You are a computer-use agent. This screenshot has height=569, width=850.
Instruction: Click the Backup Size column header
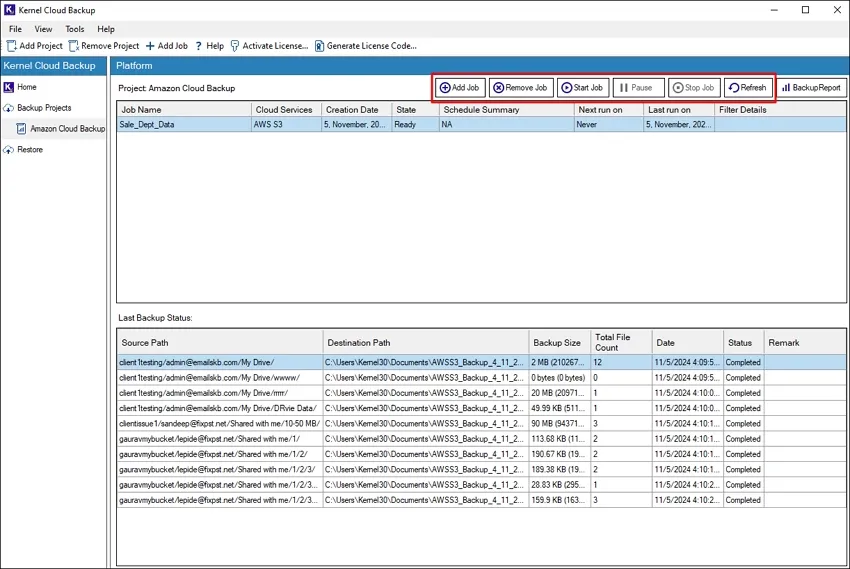(x=560, y=342)
